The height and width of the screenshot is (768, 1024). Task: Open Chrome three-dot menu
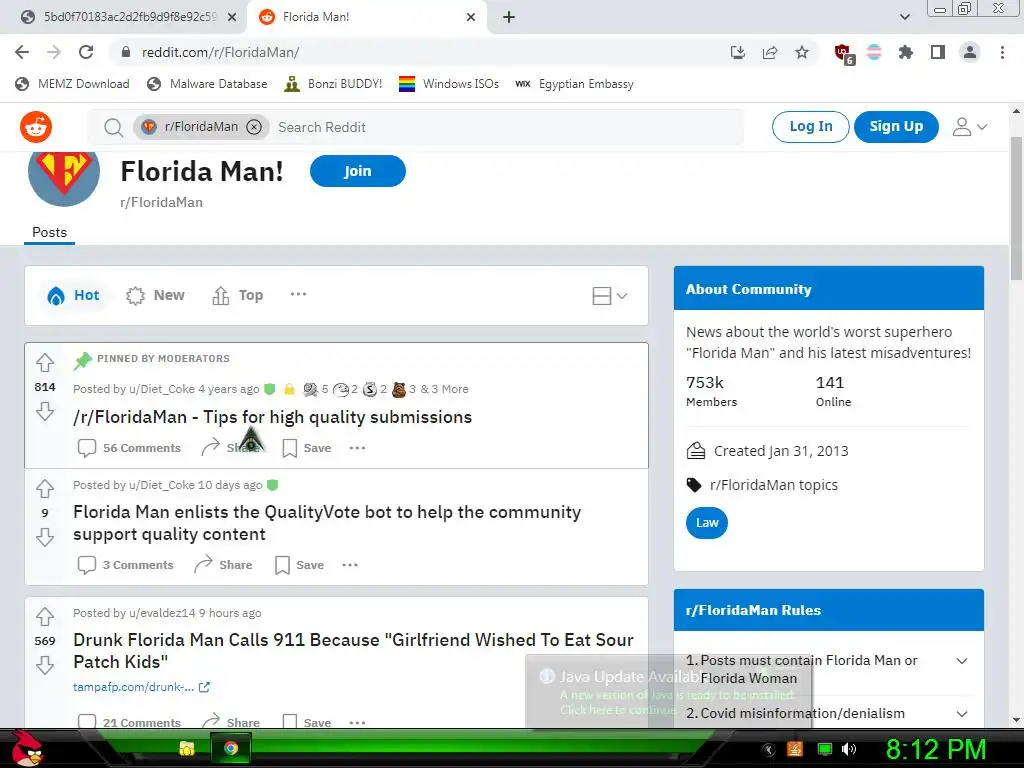(1002, 52)
